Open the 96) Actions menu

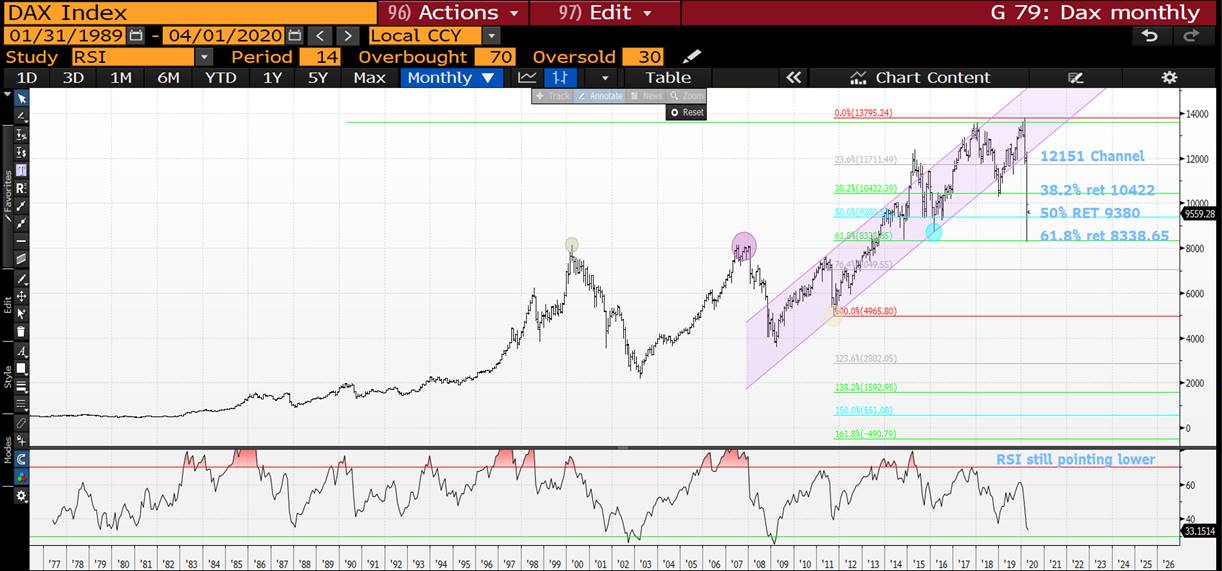point(454,13)
